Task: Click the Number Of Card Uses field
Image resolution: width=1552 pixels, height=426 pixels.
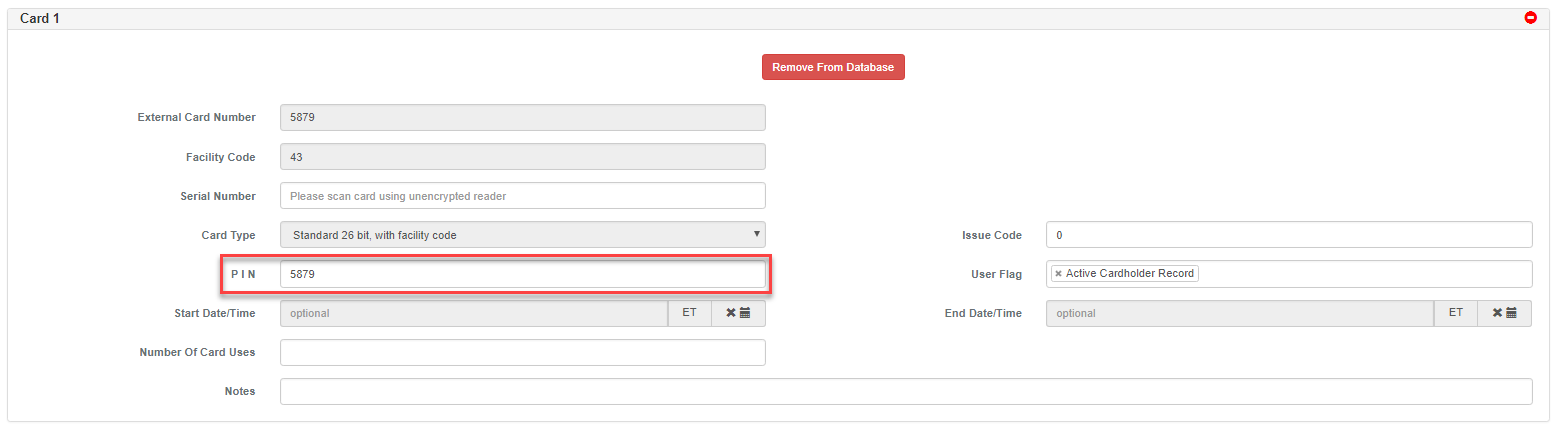Action: tap(522, 352)
